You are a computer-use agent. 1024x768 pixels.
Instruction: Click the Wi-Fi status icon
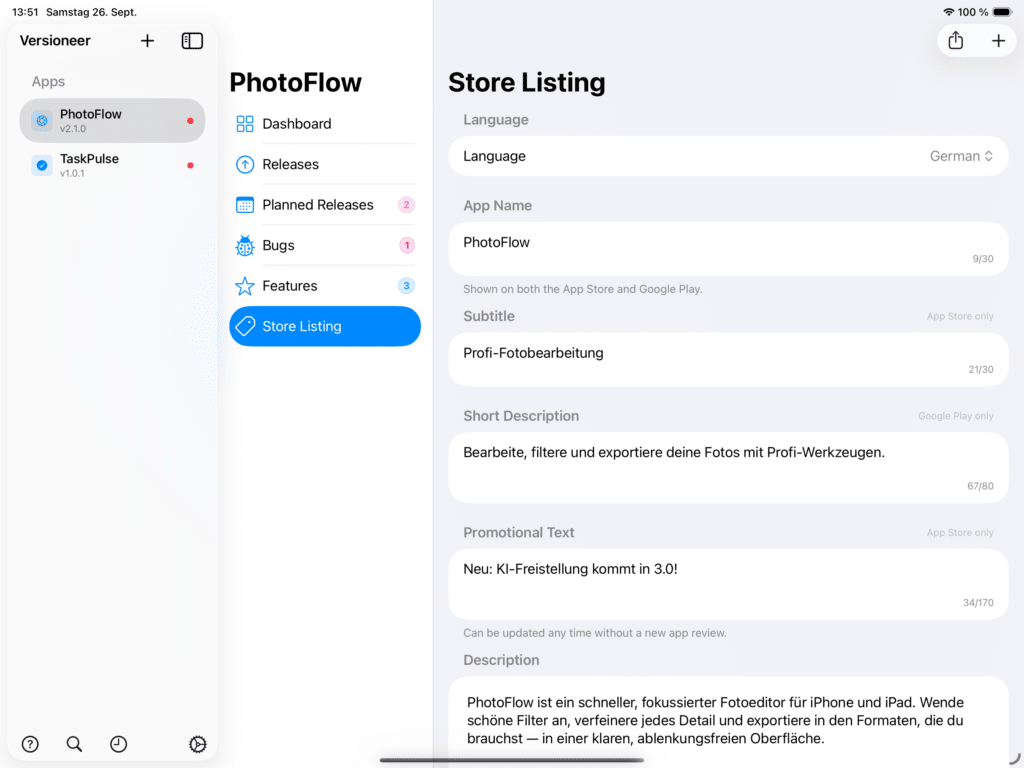point(948,12)
